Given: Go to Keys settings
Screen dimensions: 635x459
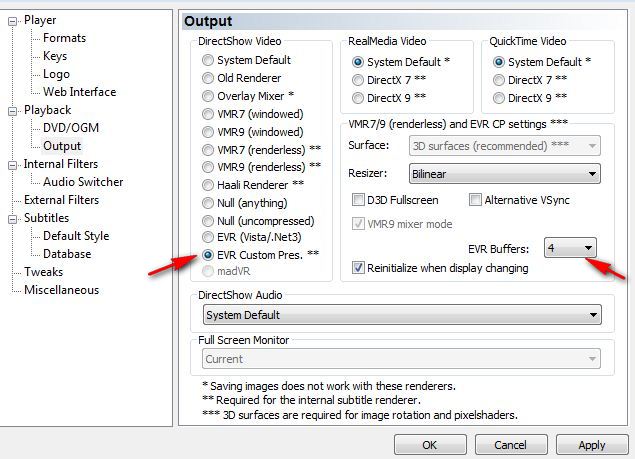Looking at the screenshot, I should tap(55, 56).
